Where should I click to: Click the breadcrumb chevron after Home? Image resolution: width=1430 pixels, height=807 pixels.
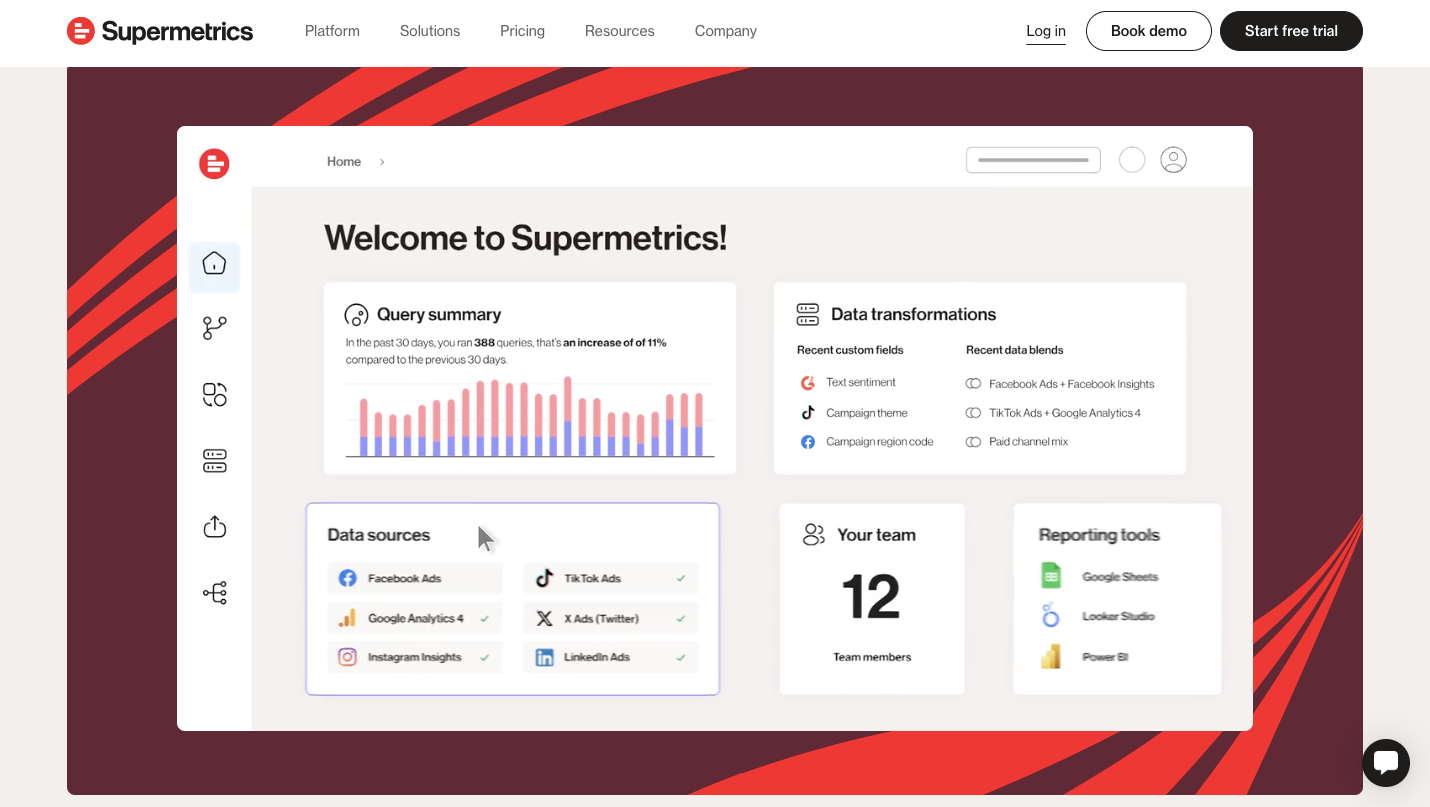click(382, 161)
